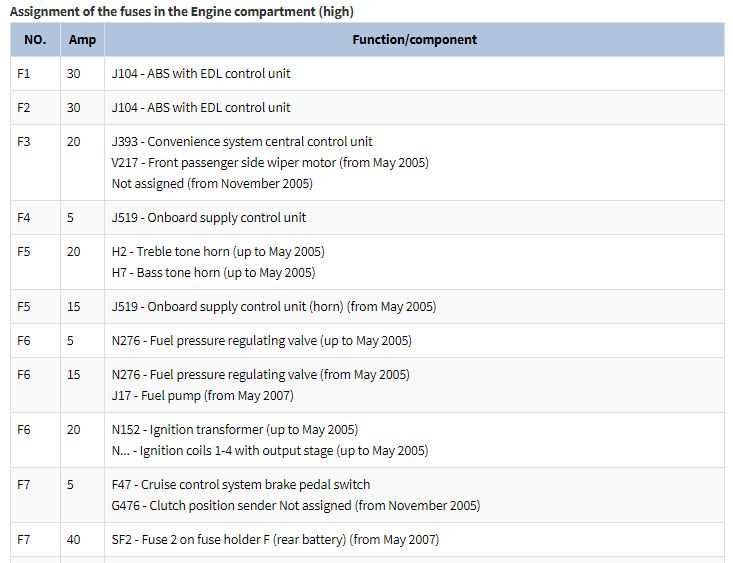The height and width of the screenshot is (563, 733).
Task: Click F47 Cruise control system brake pedal switch
Action: click(x=241, y=485)
